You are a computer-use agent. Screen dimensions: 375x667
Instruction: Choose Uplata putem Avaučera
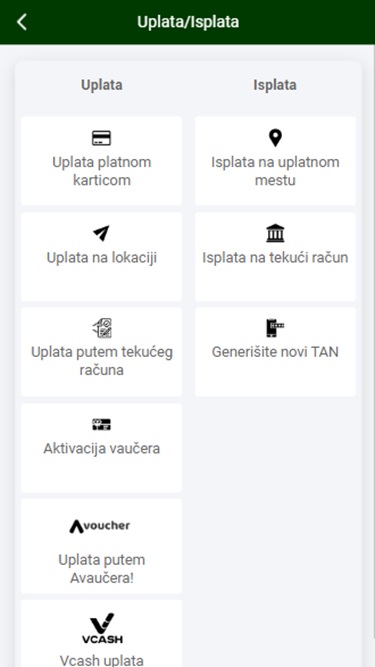[x=102, y=546]
